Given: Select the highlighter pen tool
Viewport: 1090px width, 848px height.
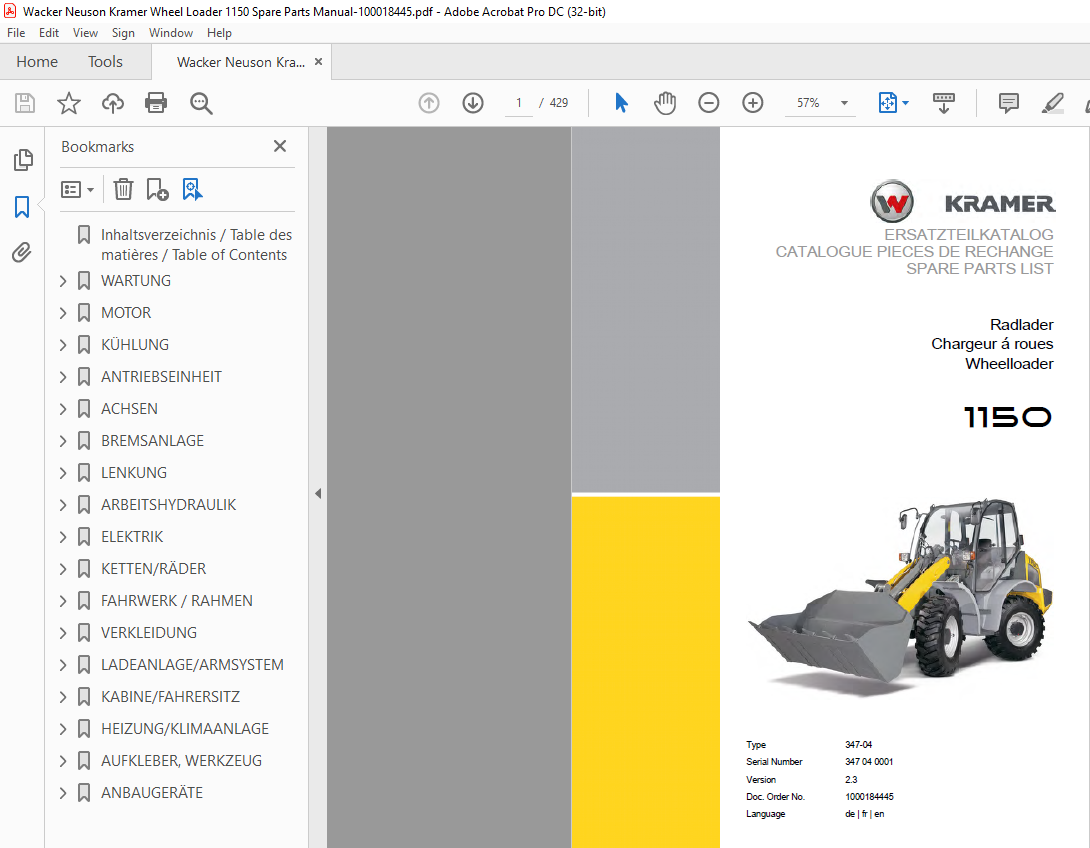Looking at the screenshot, I should coord(1052,104).
